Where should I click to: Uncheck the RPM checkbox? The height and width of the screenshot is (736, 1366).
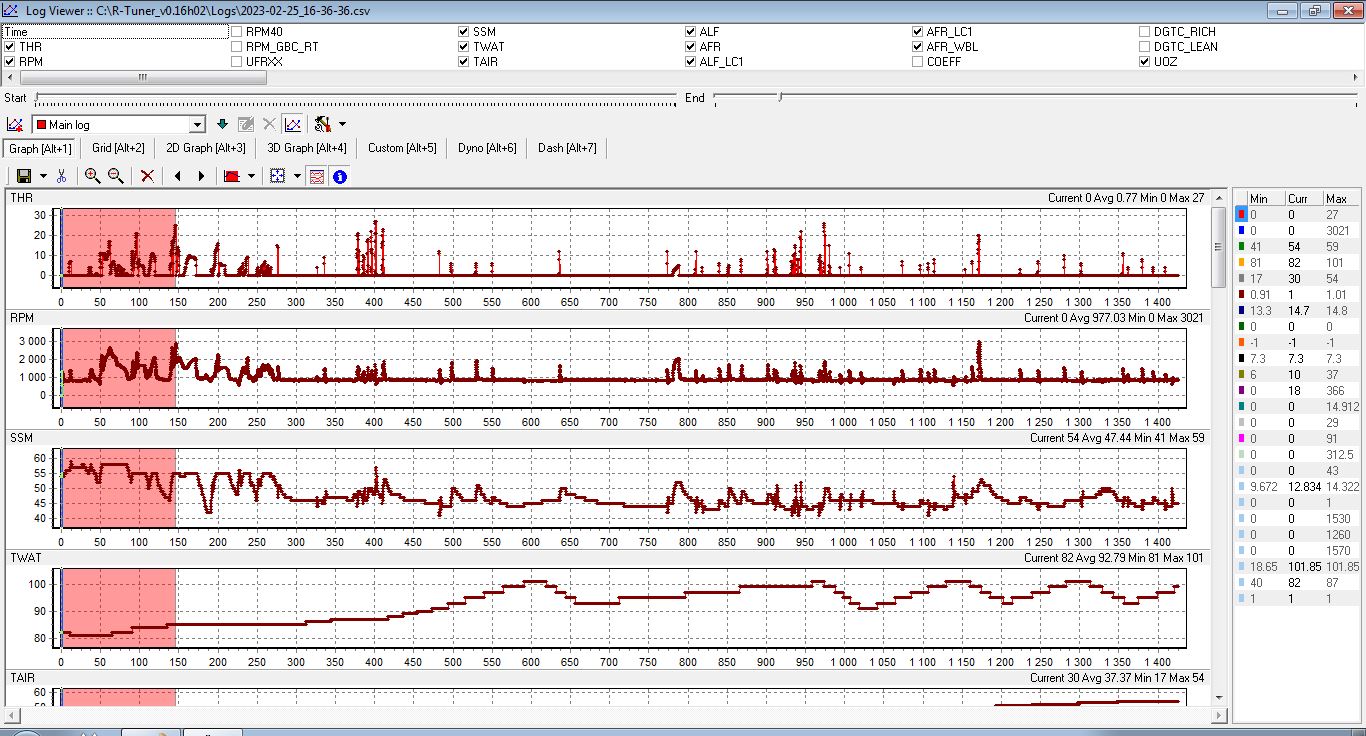[10, 62]
